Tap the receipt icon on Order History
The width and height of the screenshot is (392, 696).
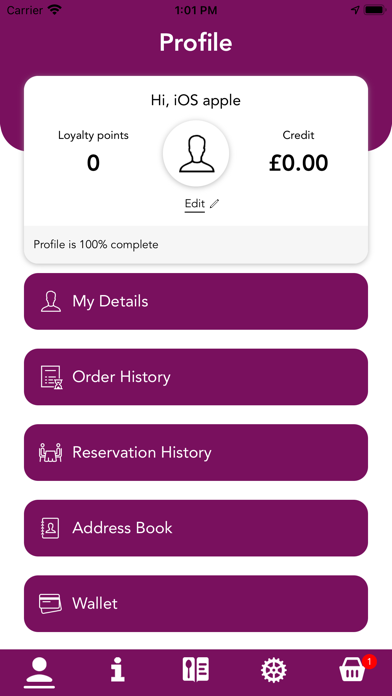point(51,377)
